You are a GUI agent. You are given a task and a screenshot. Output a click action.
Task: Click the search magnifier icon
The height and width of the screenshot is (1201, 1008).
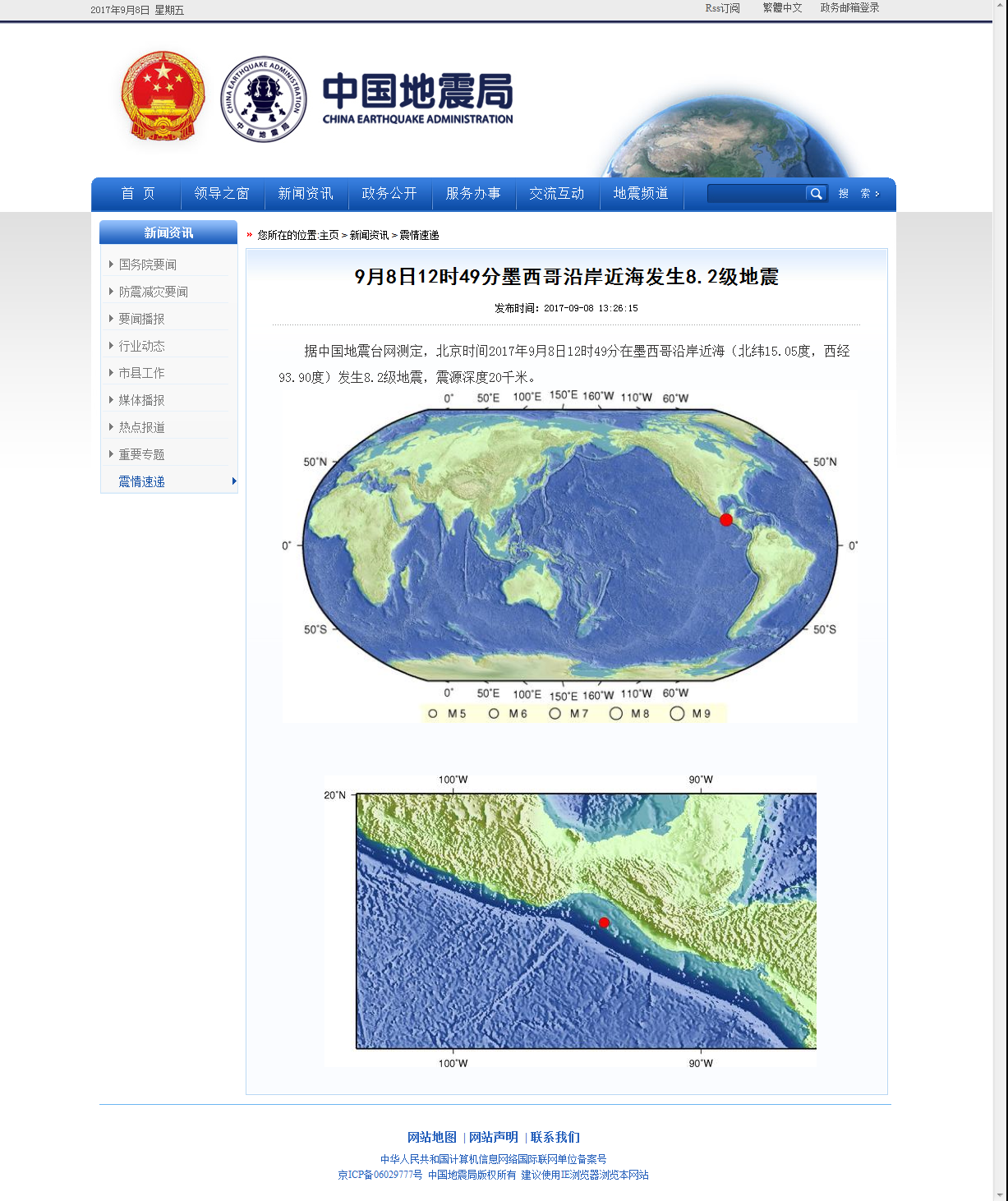pos(815,194)
